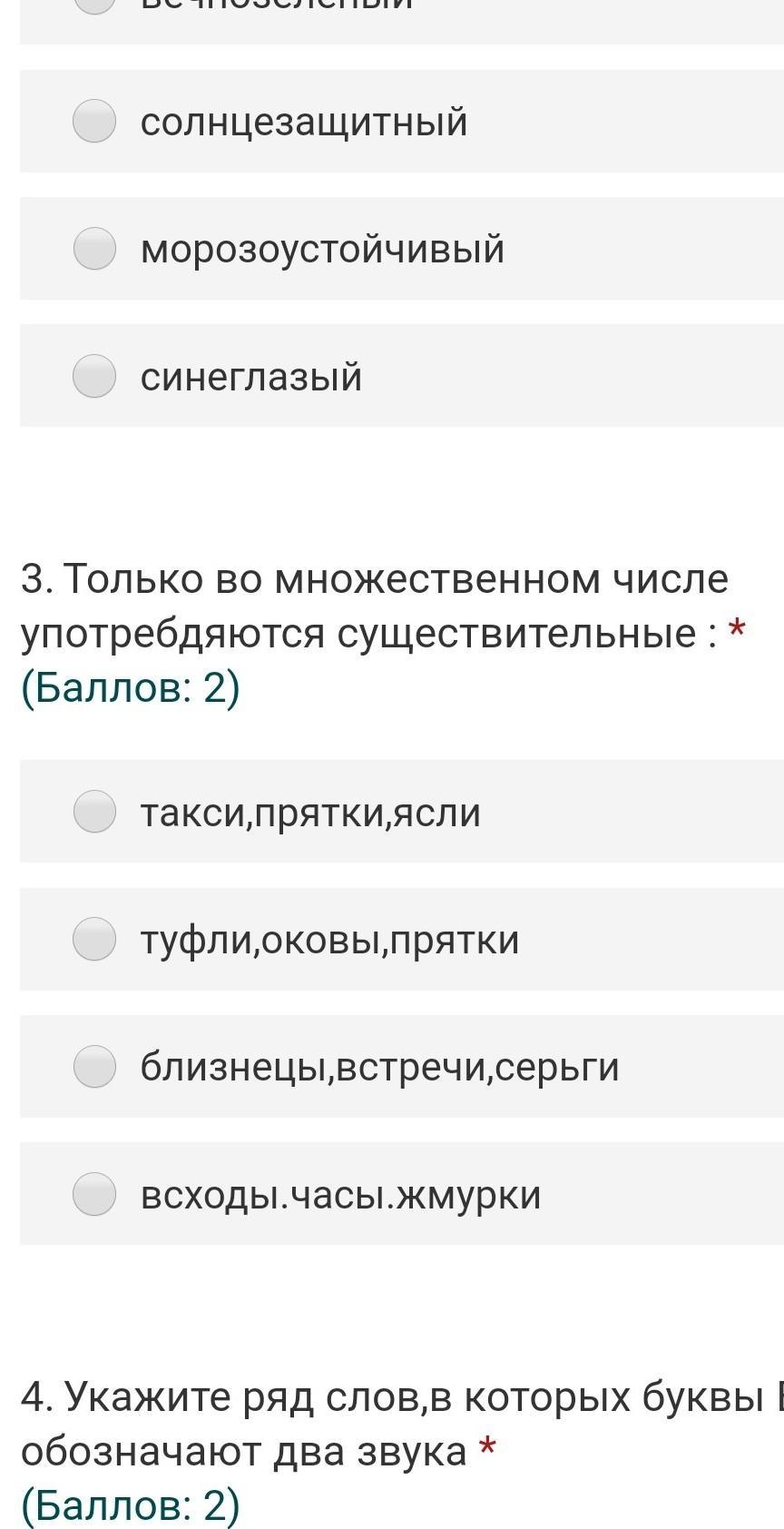Tap the синеглазый option text
The image size is (784, 1529).
251,377
